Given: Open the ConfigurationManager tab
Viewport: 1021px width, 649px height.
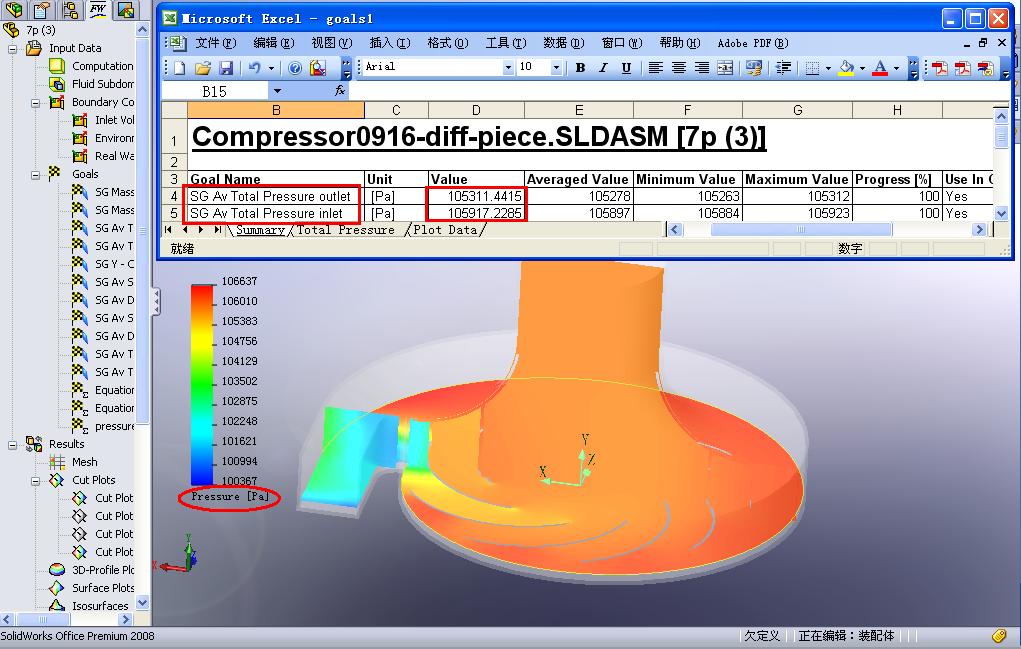Looking at the screenshot, I should point(70,9).
